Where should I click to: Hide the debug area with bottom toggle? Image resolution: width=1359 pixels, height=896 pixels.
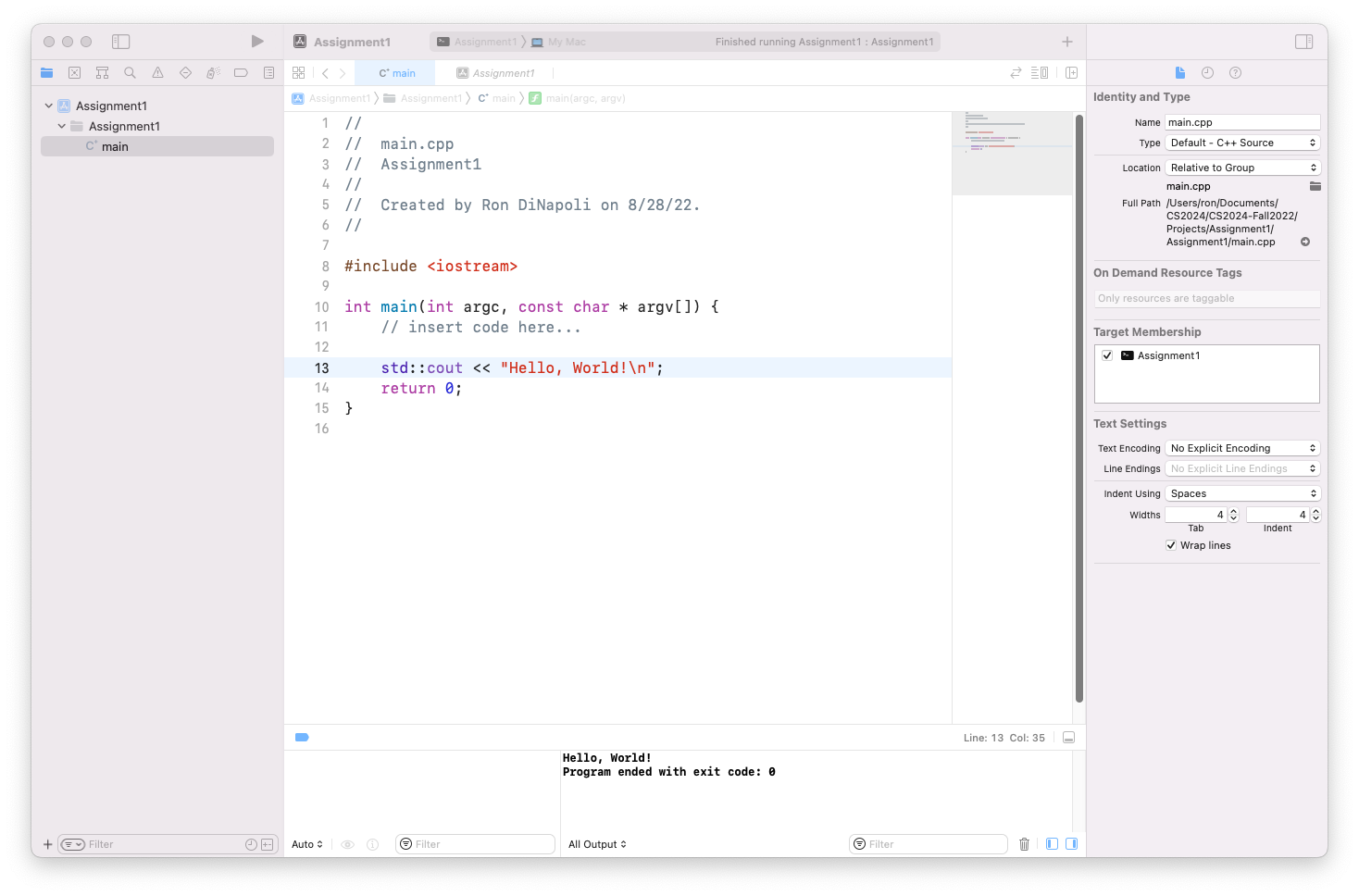tap(1068, 738)
